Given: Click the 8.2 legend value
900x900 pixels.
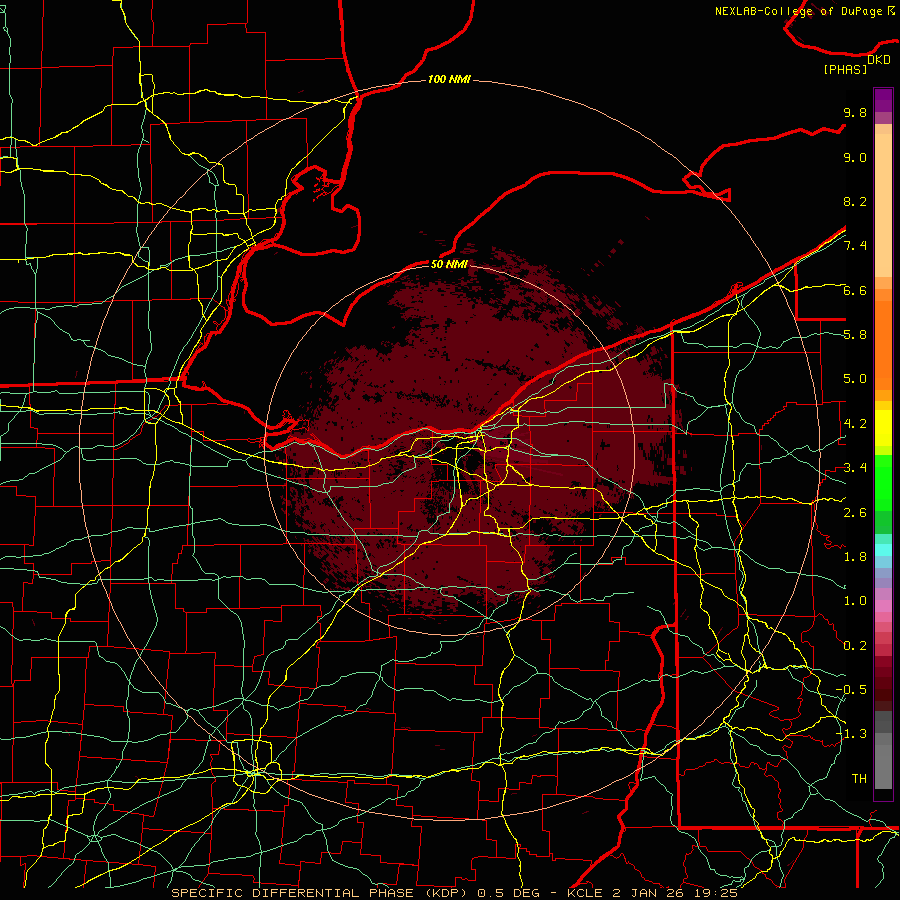Looking at the screenshot, I should [855, 201].
